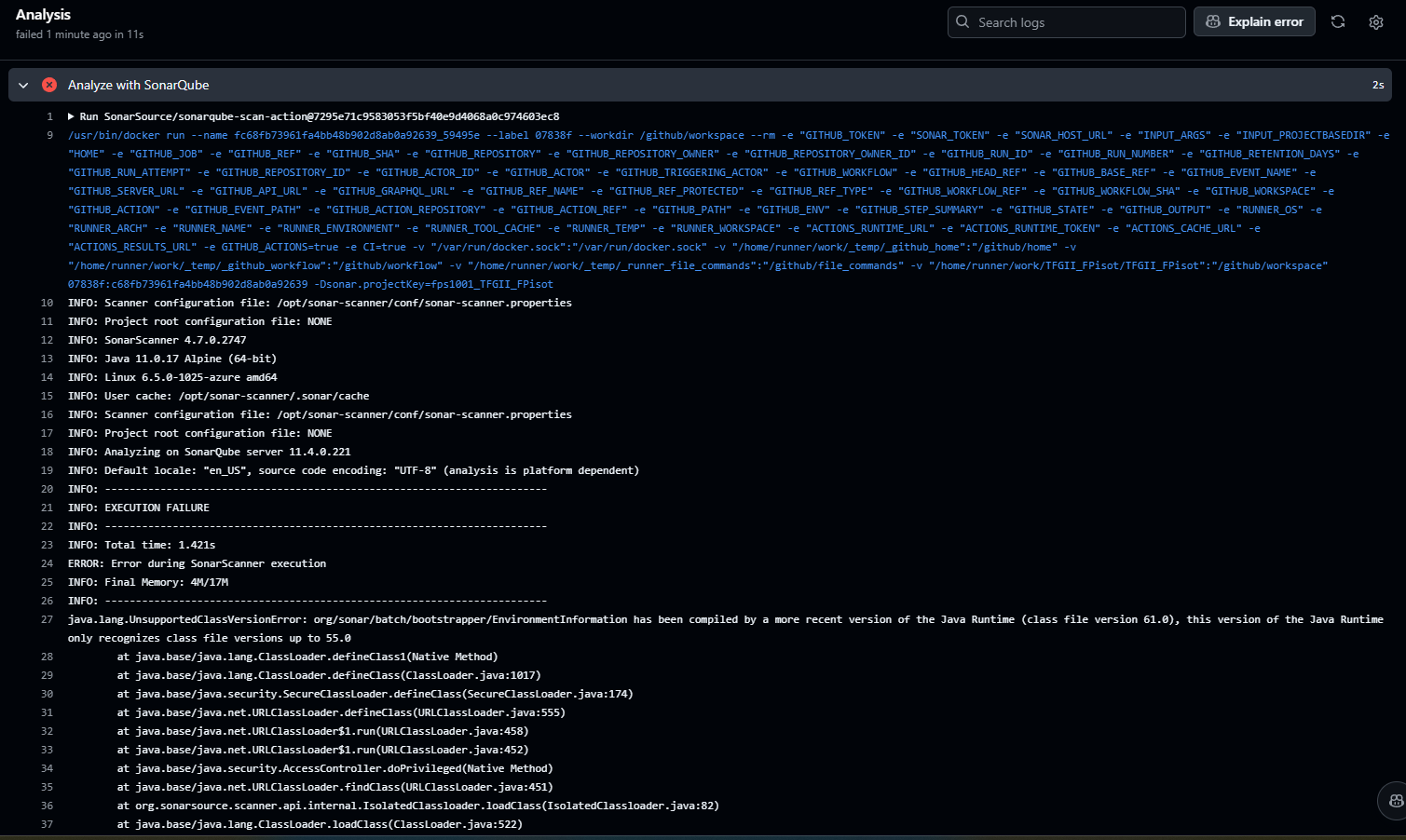Click the magnifier icon in Search logs
1406x840 pixels.
962,21
